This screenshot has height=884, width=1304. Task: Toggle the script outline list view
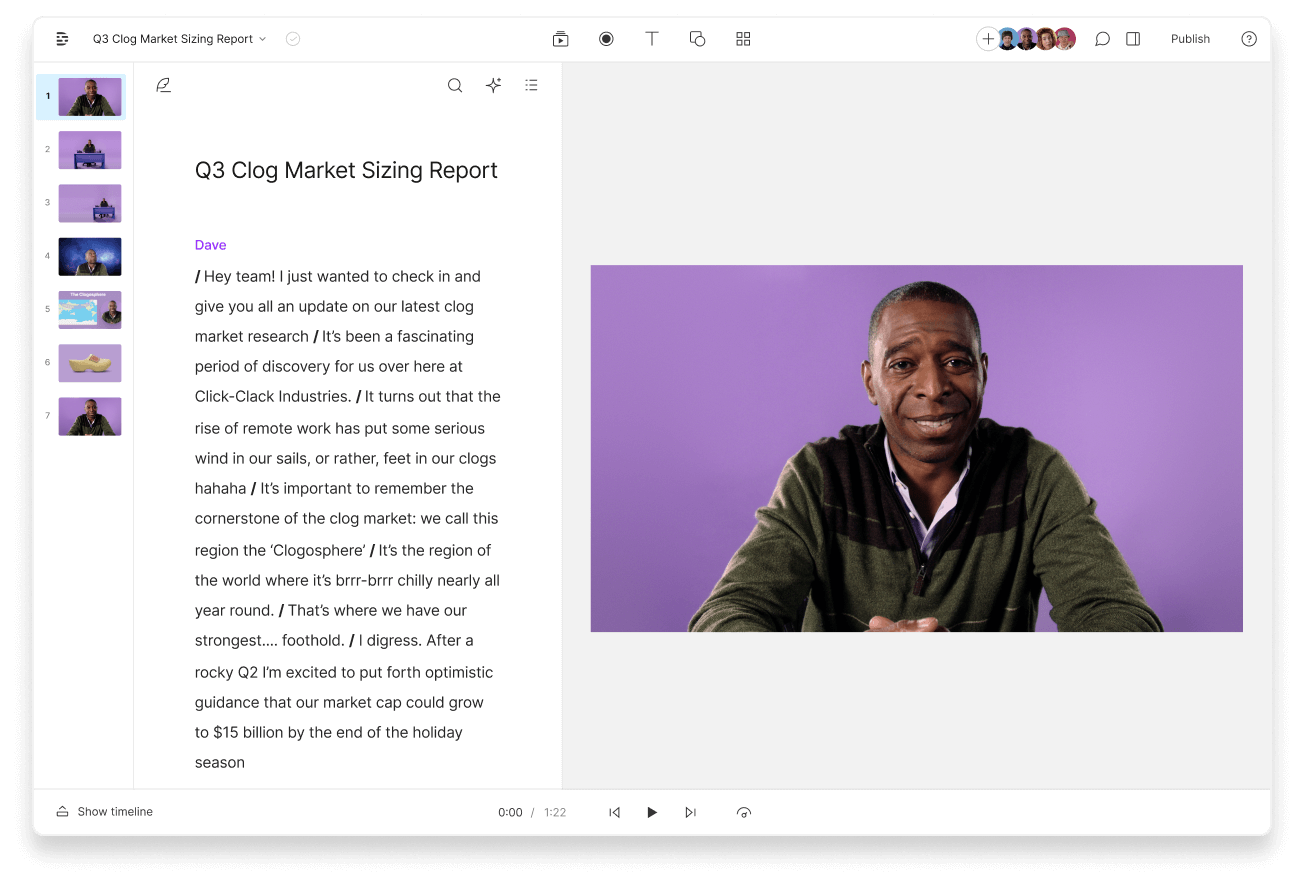531,86
